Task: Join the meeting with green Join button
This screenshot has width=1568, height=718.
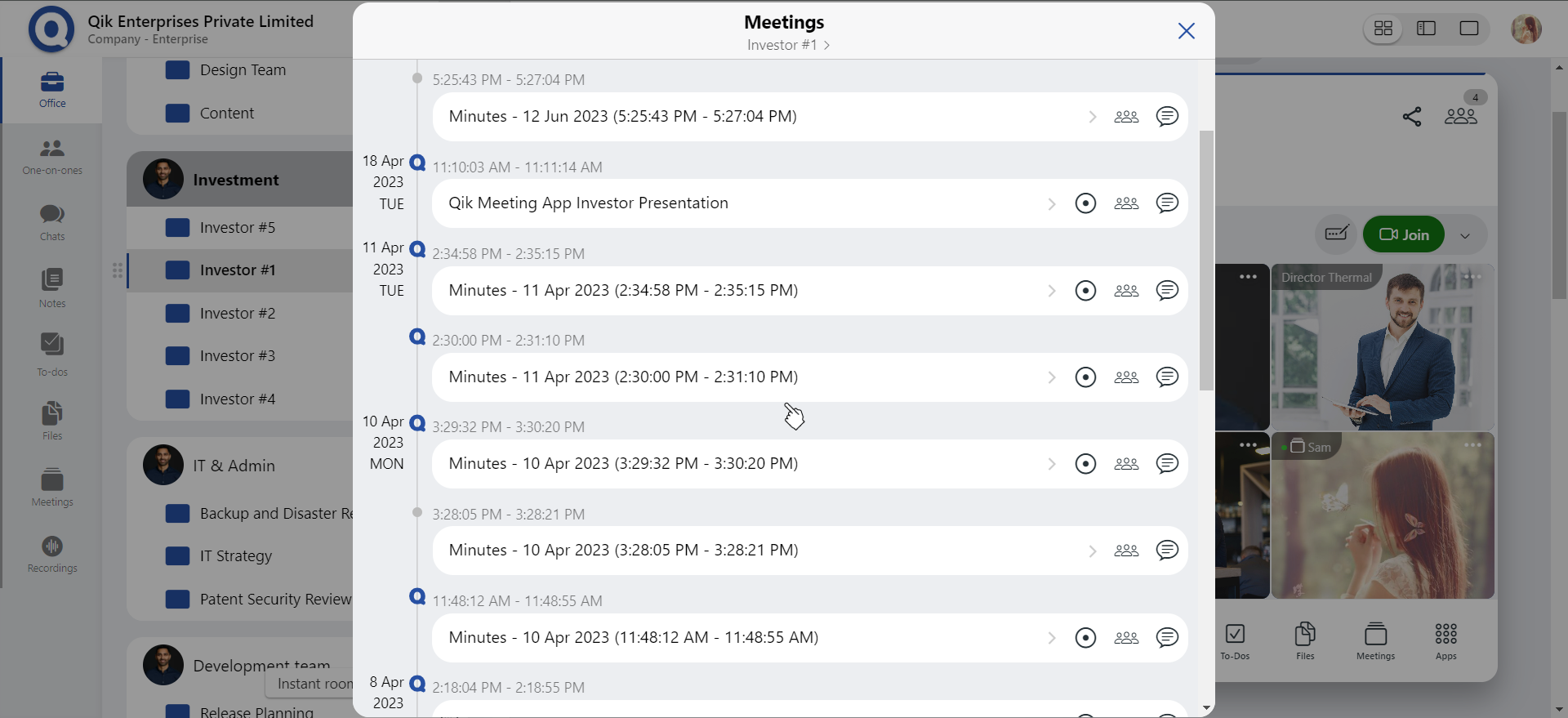Action: pos(1403,234)
